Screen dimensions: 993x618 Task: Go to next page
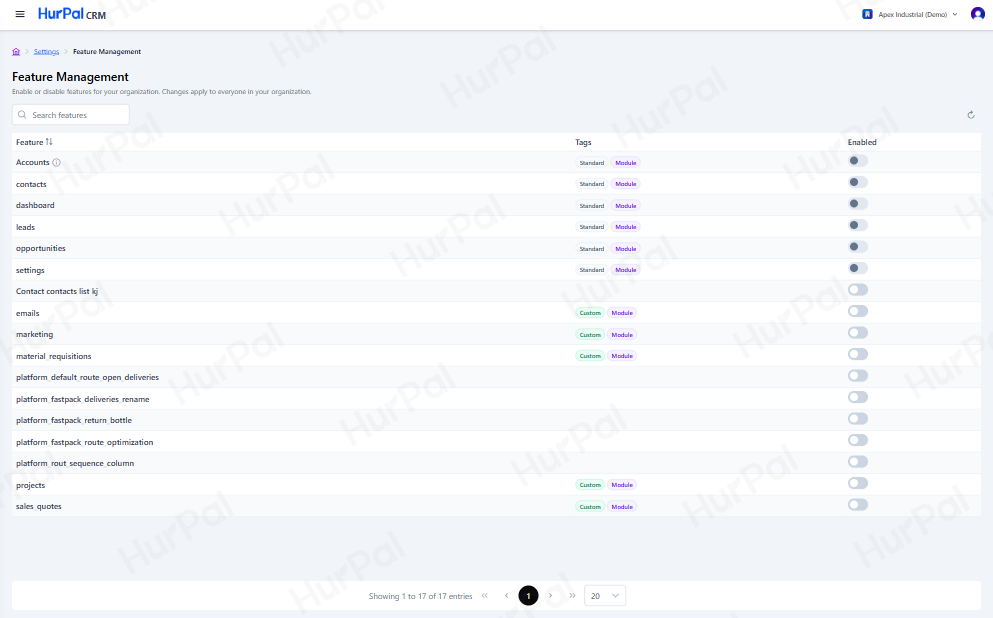click(550, 596)
